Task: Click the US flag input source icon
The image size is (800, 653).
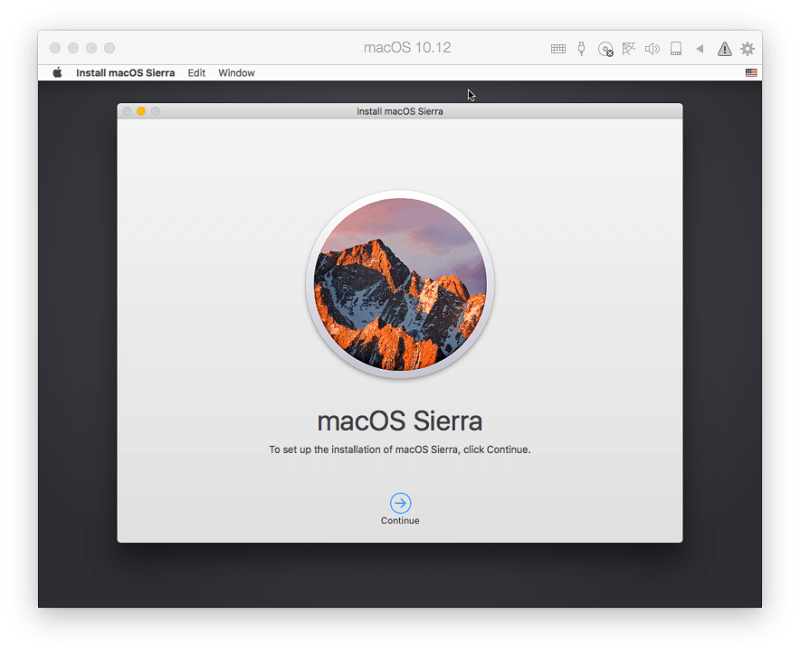Action: tap(751, 72)
